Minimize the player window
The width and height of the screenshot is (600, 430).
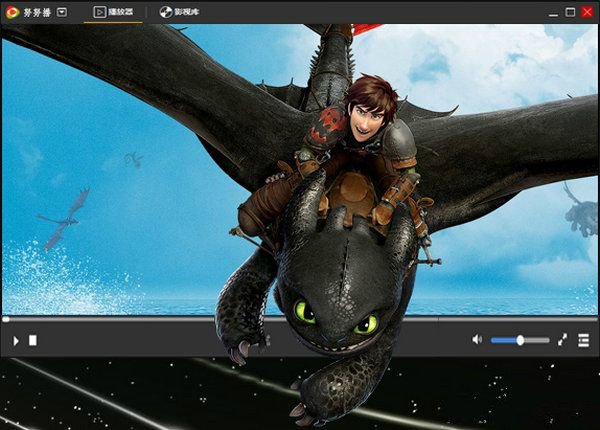(x=552, y=12)
